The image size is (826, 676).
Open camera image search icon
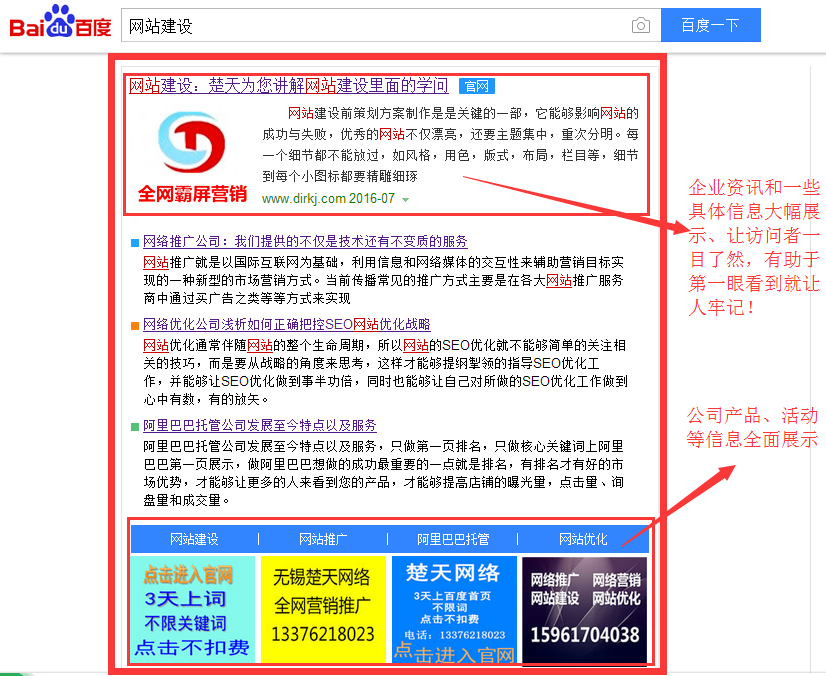[641, 25]
